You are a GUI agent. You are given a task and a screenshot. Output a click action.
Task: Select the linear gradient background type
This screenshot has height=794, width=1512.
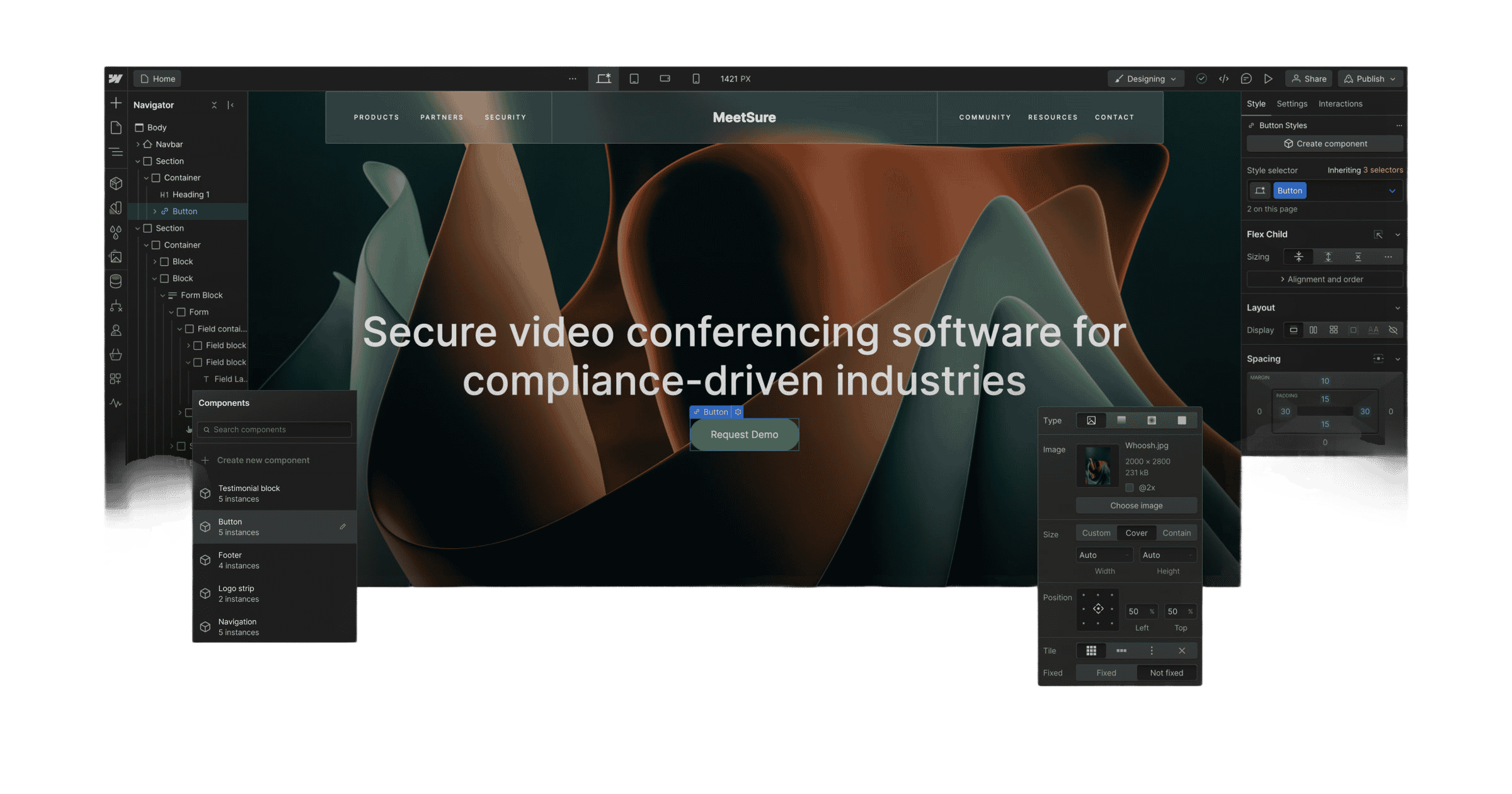click(1121, 420)
